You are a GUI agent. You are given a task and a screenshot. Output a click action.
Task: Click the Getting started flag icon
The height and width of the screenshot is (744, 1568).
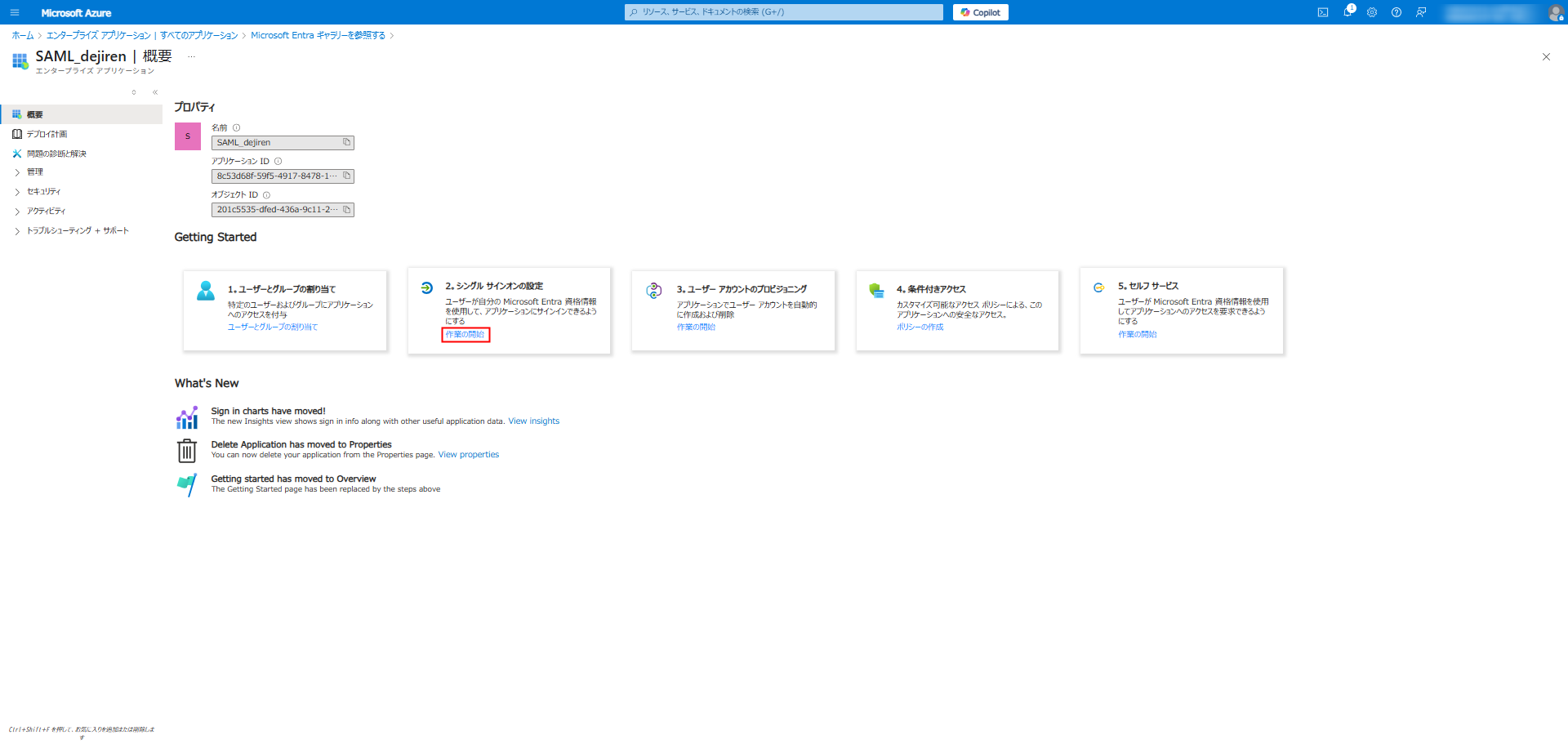pos(187,485)
